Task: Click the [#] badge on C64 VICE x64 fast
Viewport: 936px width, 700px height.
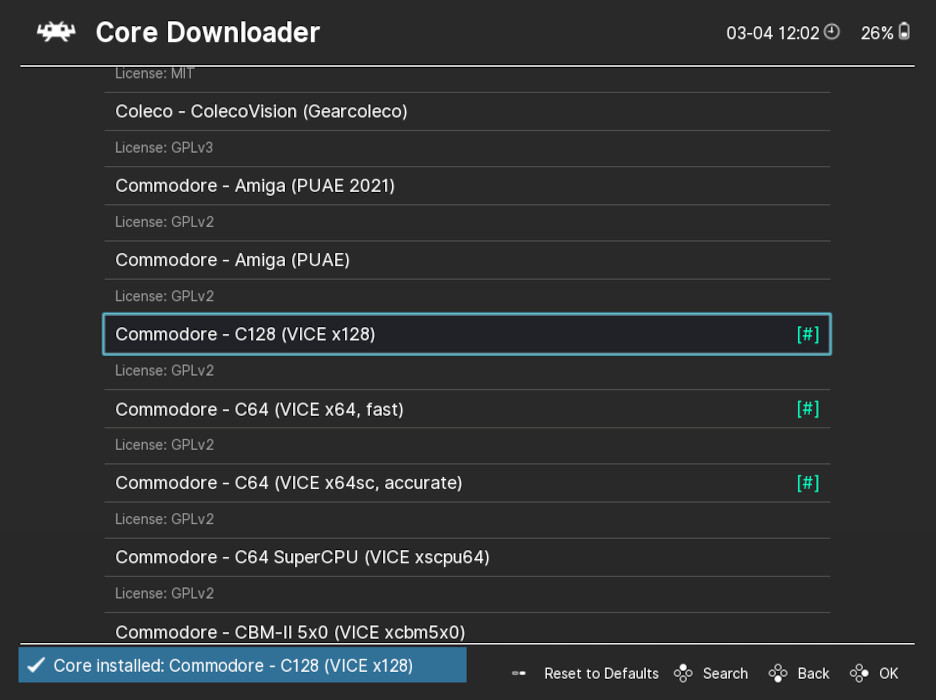Action: coord(807,408)
